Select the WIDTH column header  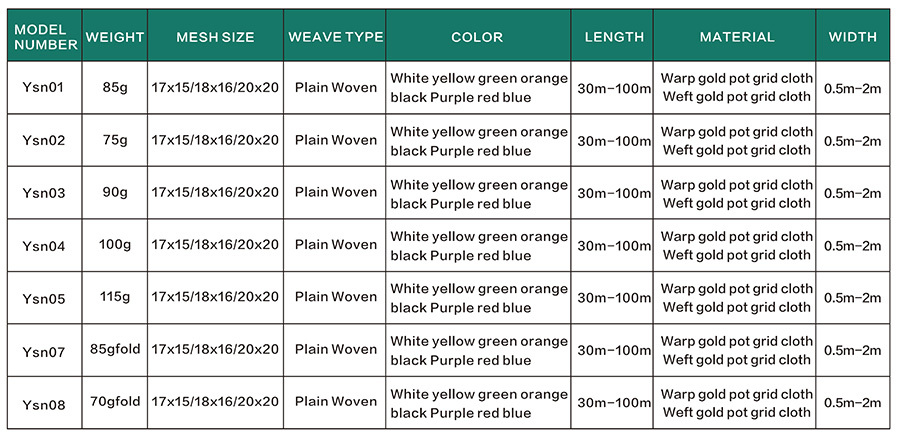[x=853, y=36]
